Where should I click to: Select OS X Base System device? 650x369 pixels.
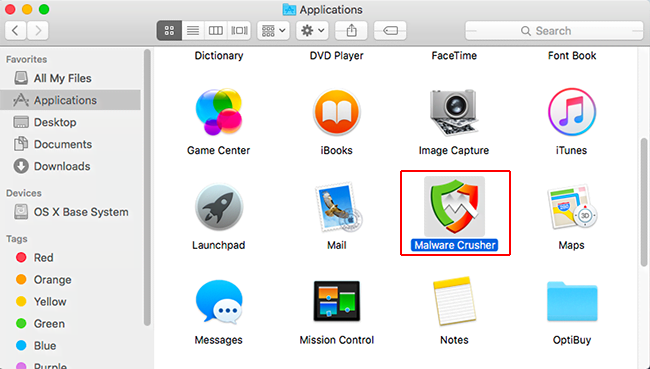click(x=70, y=212)
